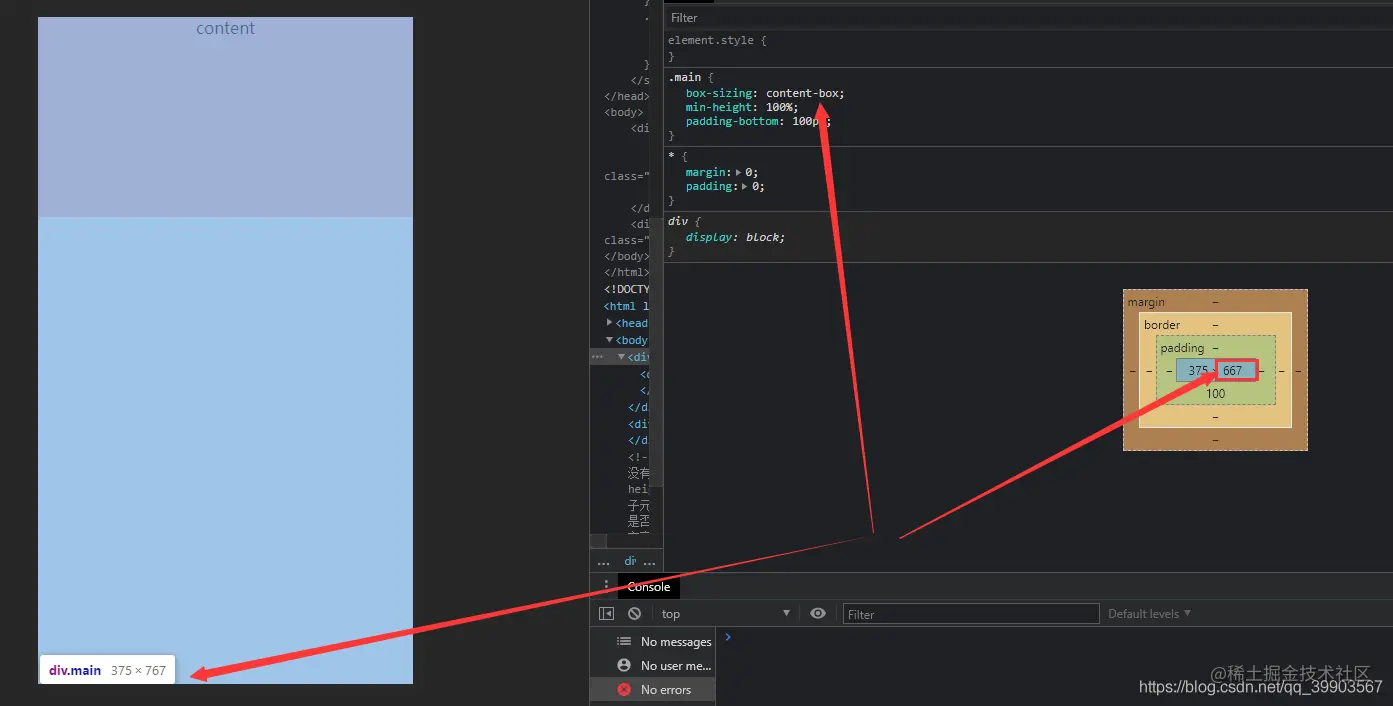Expand the margin shorthand triangle
Viewport: 1393px width, 706px height.
pyautogui.click(x=738, y=172)
